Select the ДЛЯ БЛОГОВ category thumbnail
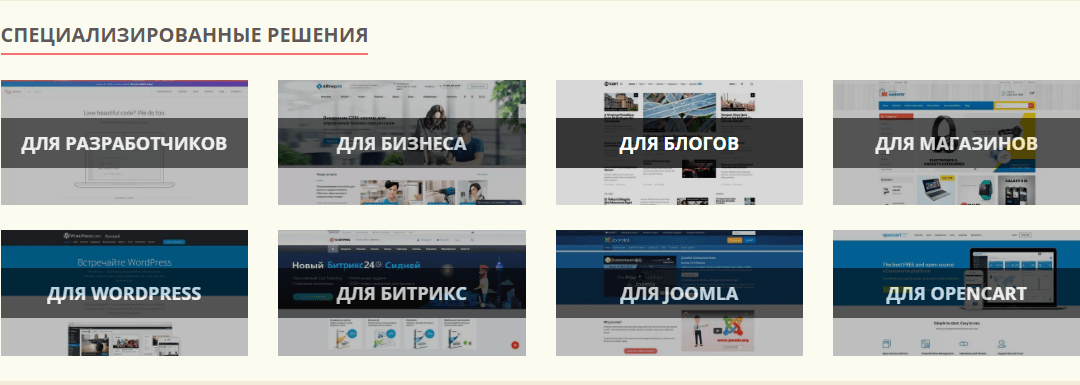This screenshot has height=385, width=1080. 679,143
